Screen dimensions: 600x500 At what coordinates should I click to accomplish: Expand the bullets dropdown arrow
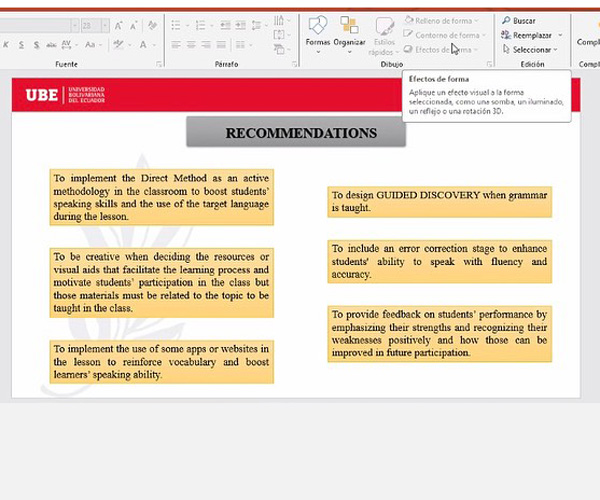coord(187,26)
